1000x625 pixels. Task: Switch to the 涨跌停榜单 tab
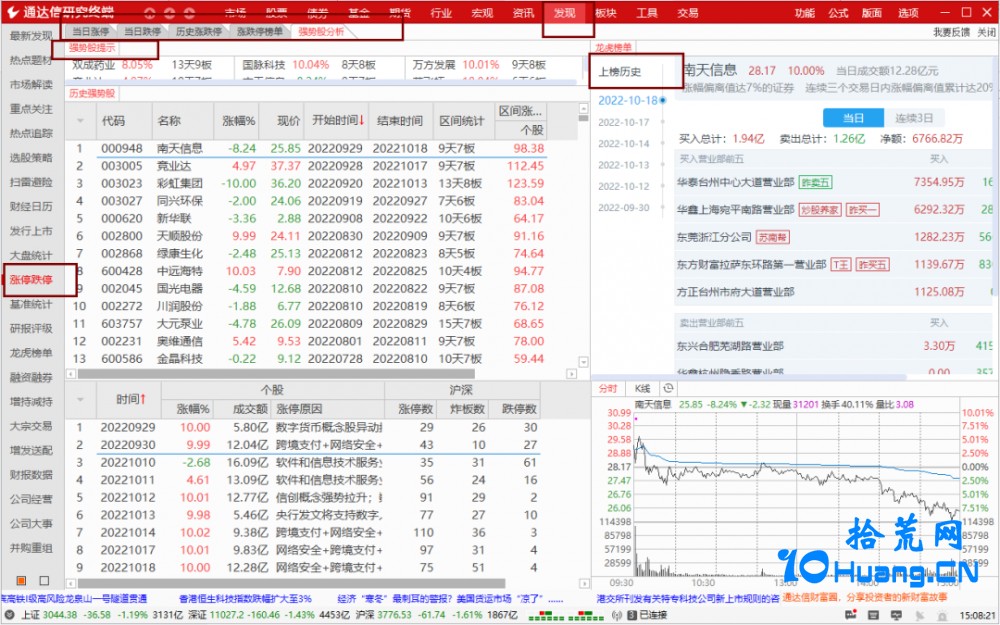tap(260, 31)
